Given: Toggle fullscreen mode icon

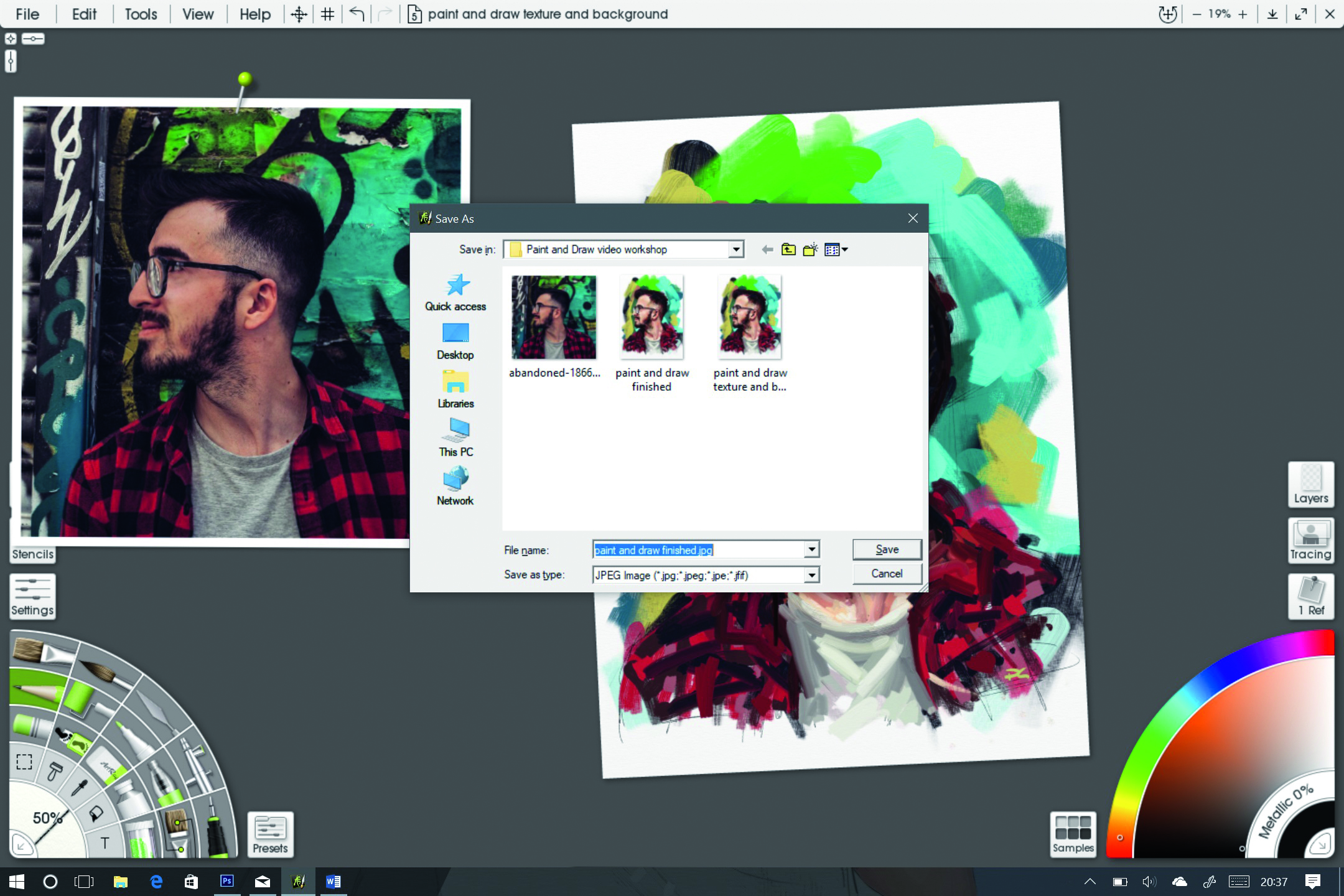Looking at the screenshot, I should (x=1300, y=14).
